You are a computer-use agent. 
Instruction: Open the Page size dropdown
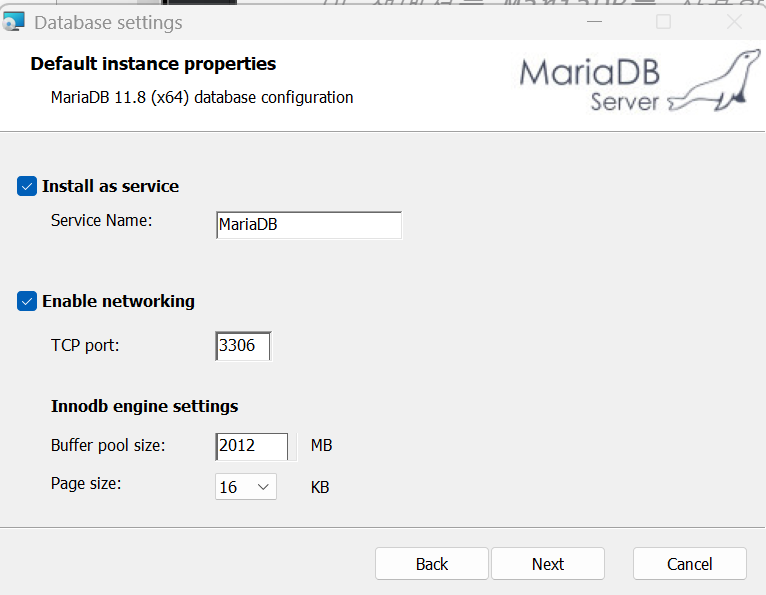[246, 487]
